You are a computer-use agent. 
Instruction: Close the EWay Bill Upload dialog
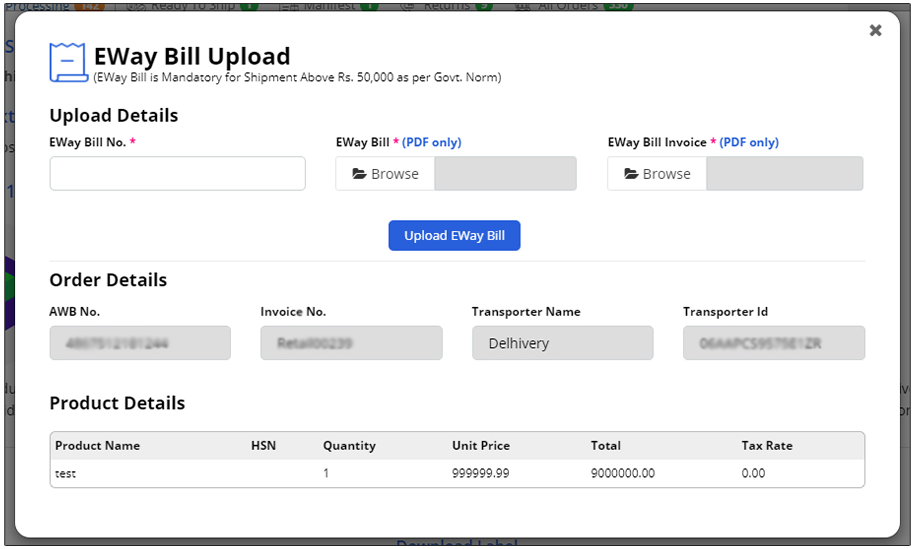(x=875, y=30)
